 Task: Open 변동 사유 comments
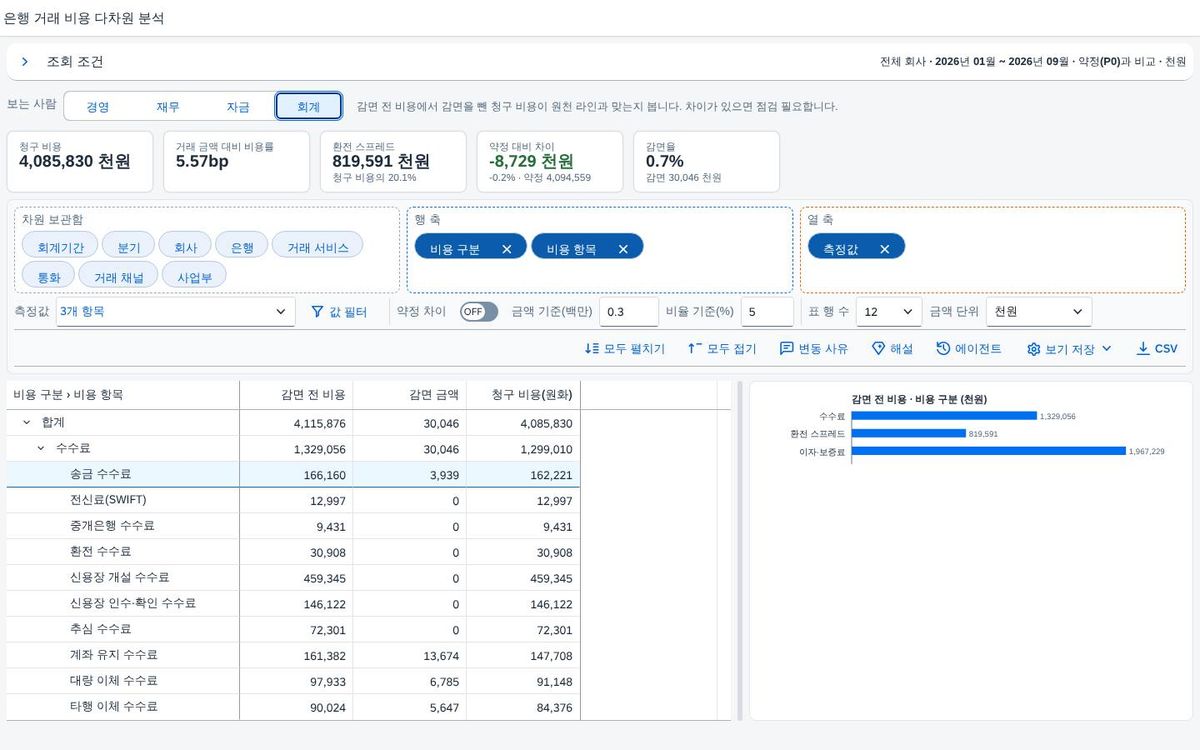(x=814, y=349)
